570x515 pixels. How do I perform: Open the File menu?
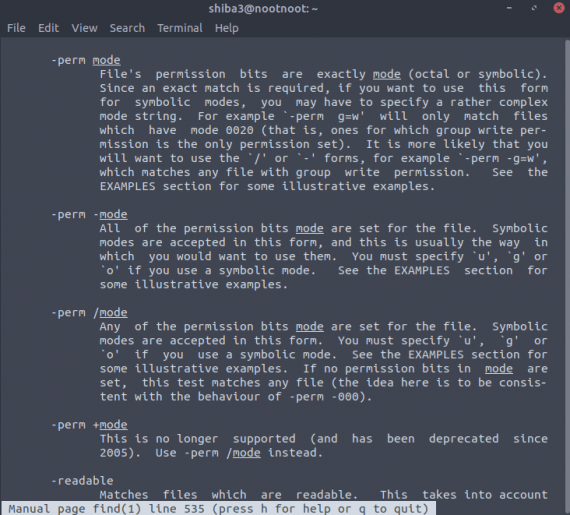click(x=16, y=28)
